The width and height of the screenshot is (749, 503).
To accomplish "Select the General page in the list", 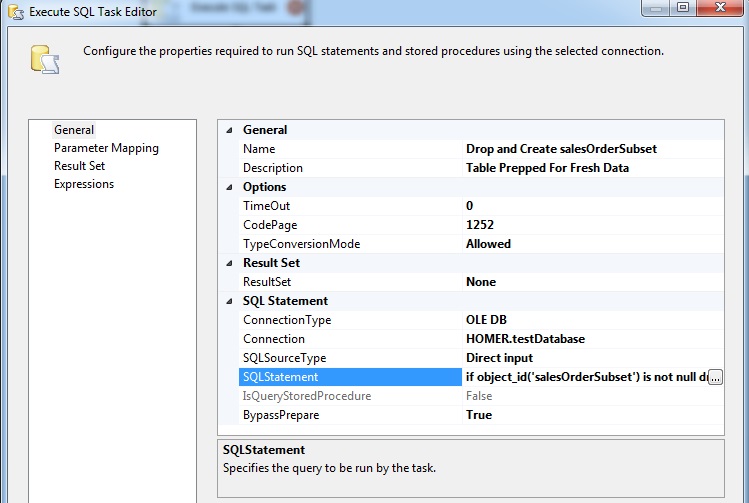I will [74, 130].
